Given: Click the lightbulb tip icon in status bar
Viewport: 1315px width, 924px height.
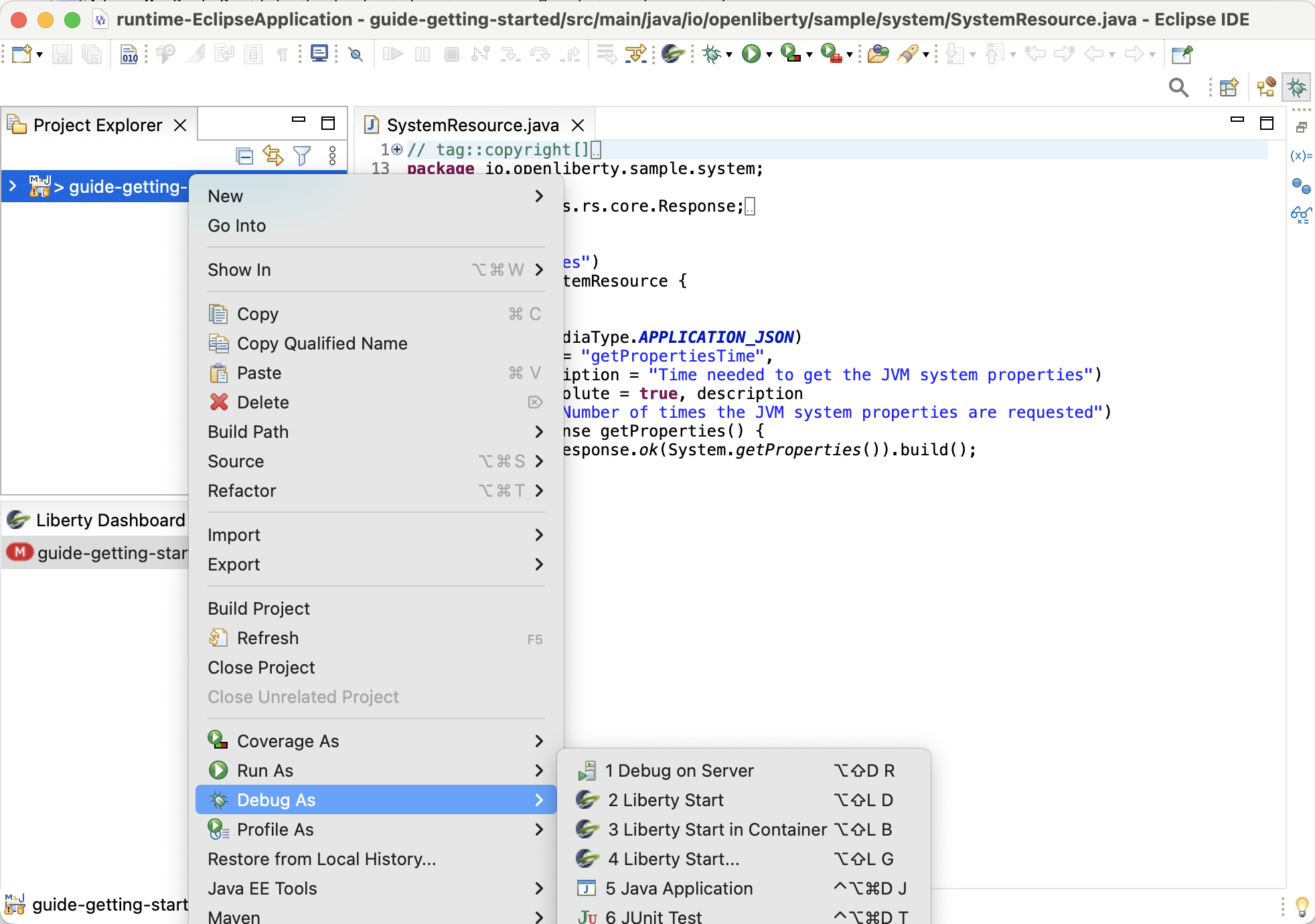Looking at the screenshot, I should 1302,907.
